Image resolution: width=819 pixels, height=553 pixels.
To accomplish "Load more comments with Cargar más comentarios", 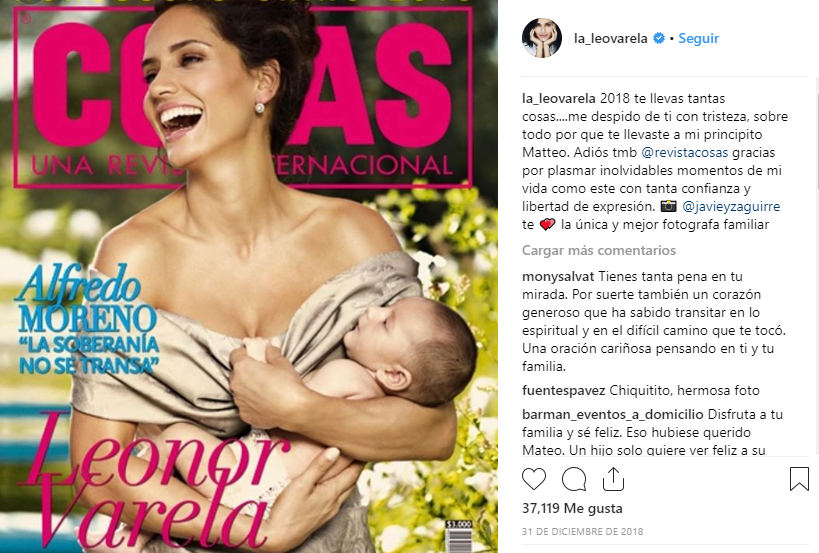I will [x=599, y=250].
